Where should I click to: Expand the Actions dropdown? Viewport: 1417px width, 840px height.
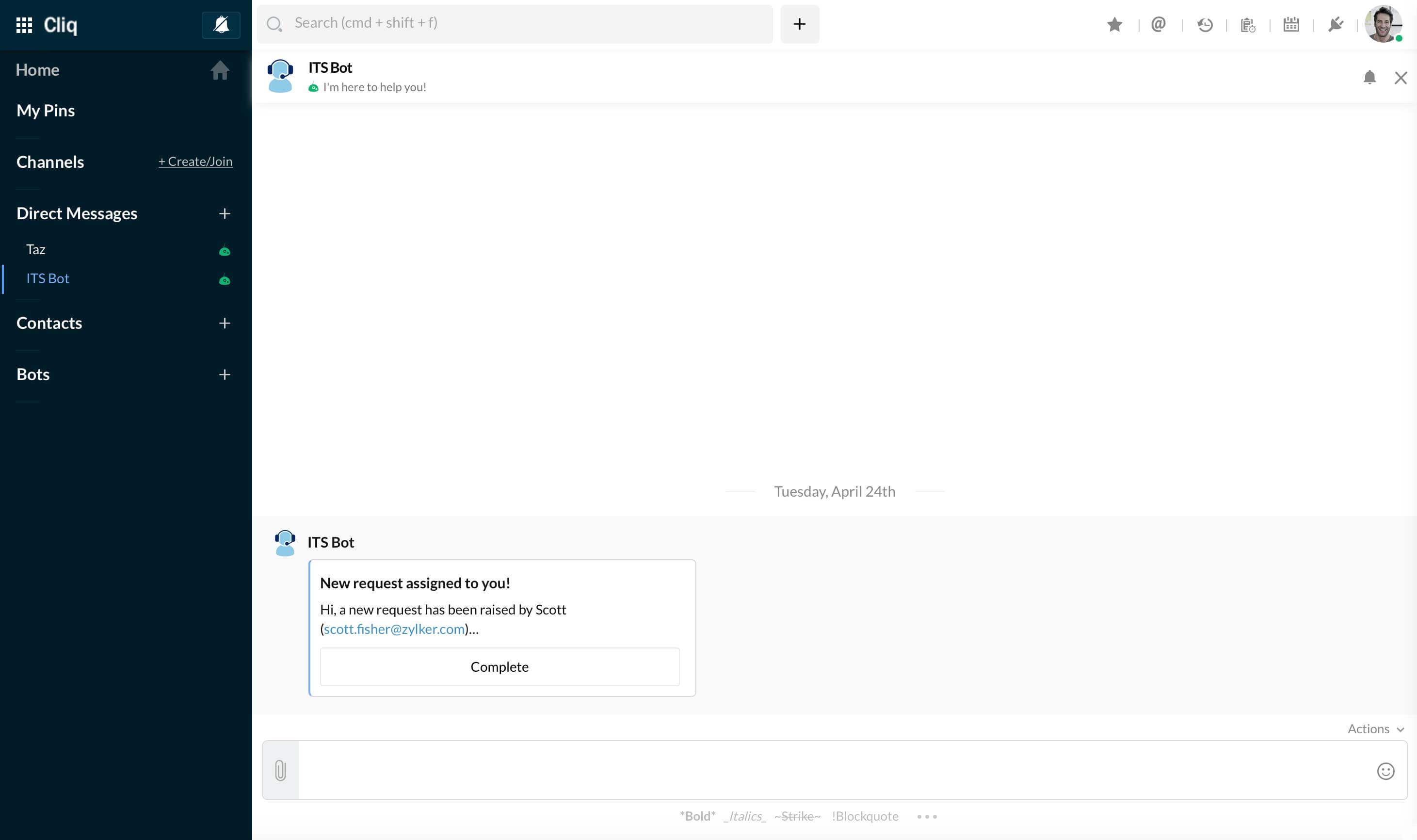1376,729
